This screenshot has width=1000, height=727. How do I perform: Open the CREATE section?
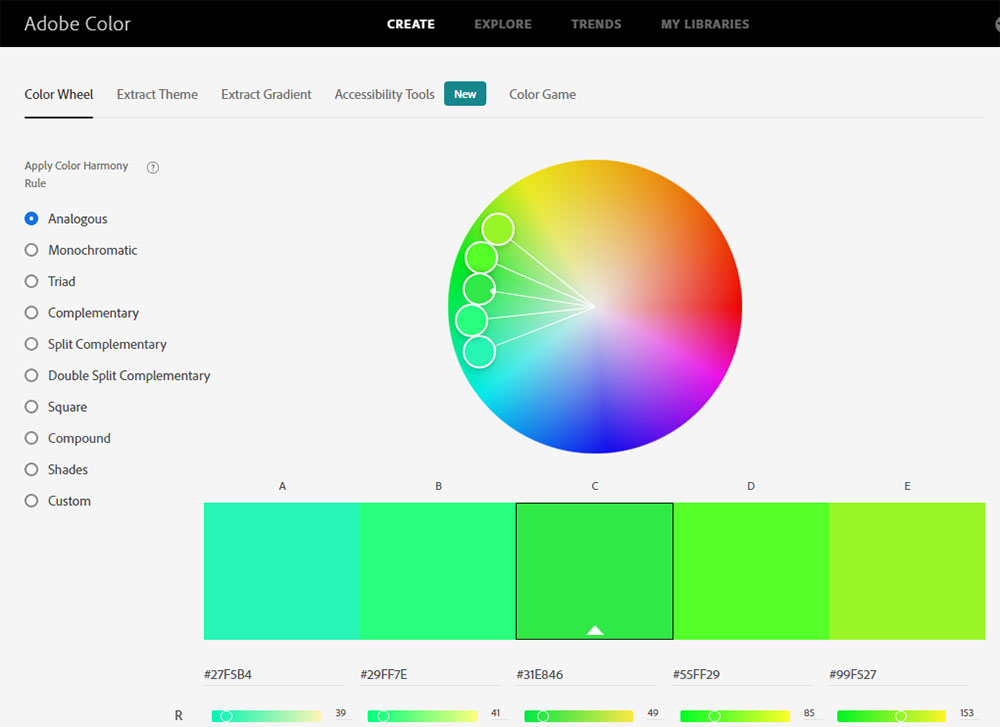411,24
